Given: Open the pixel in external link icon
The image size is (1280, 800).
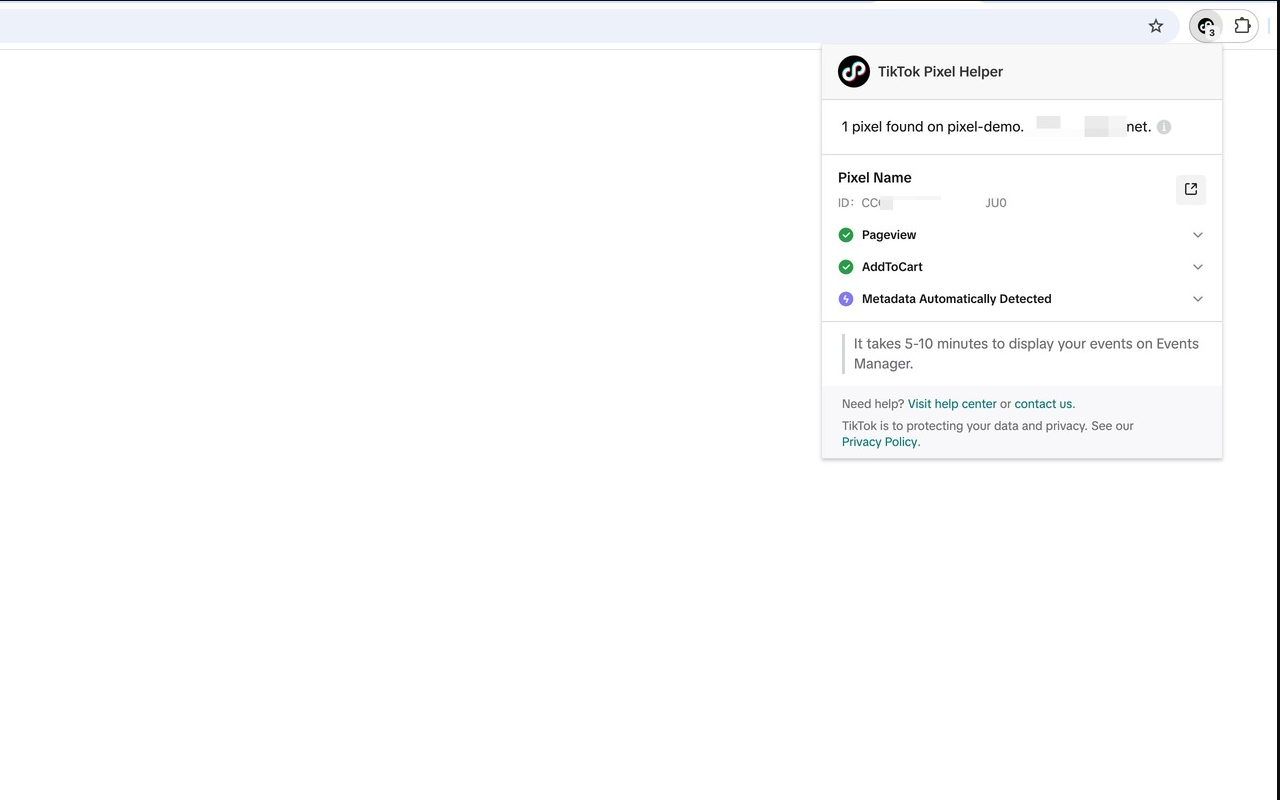Looking at the screenshot, I should (x=1191, y=189).
